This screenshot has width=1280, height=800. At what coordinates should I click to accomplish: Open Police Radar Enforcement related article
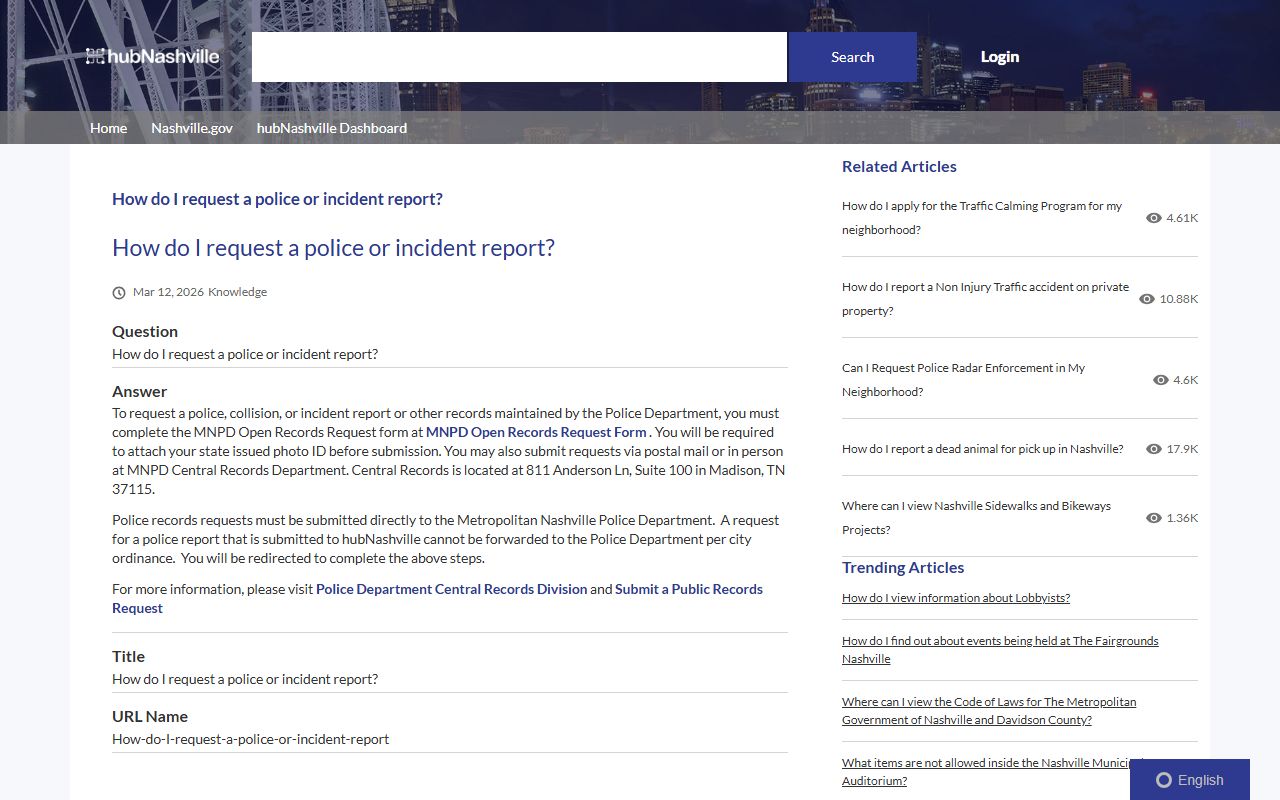pyautogui.click(x=963, y=380)
